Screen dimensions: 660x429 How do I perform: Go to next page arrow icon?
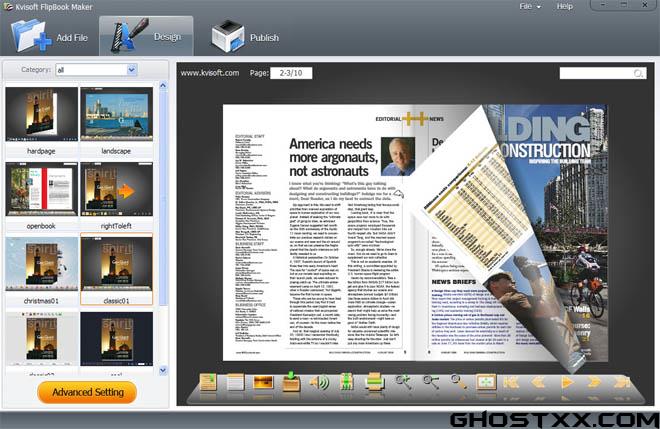(593, 382)
